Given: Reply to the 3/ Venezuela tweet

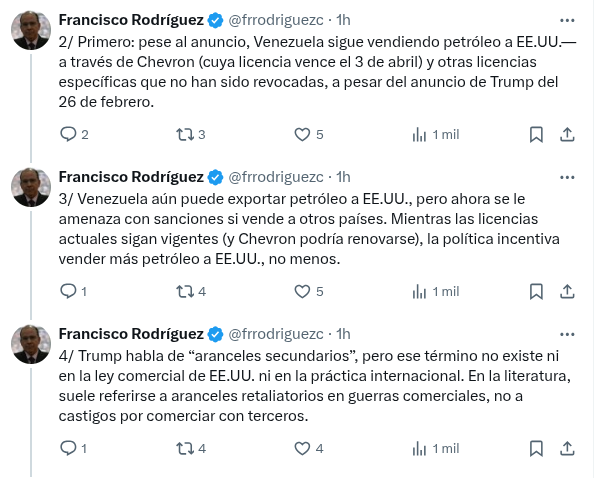Looking at the screenshot, I should click(68, 291).
